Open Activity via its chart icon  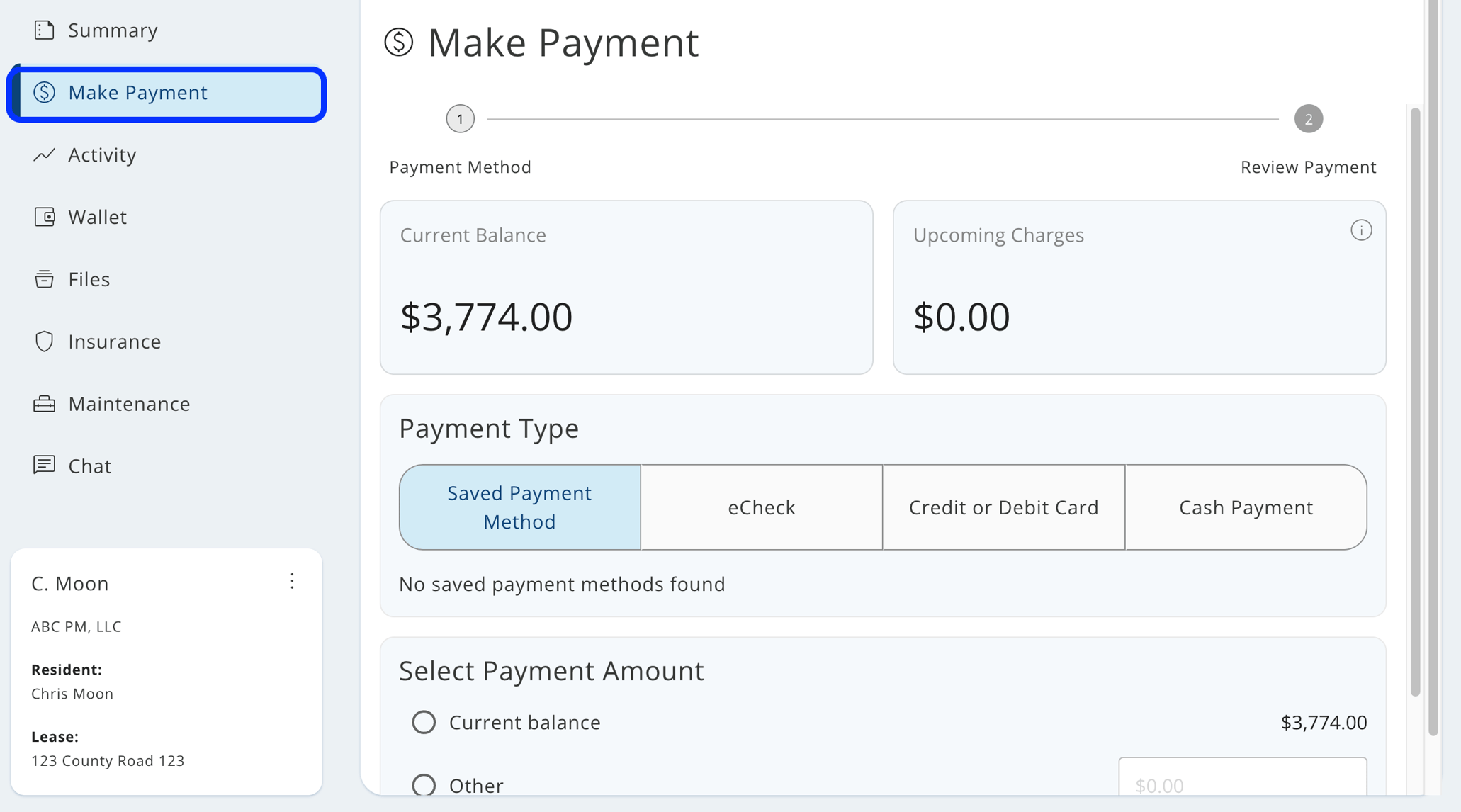tap(44, 154)
